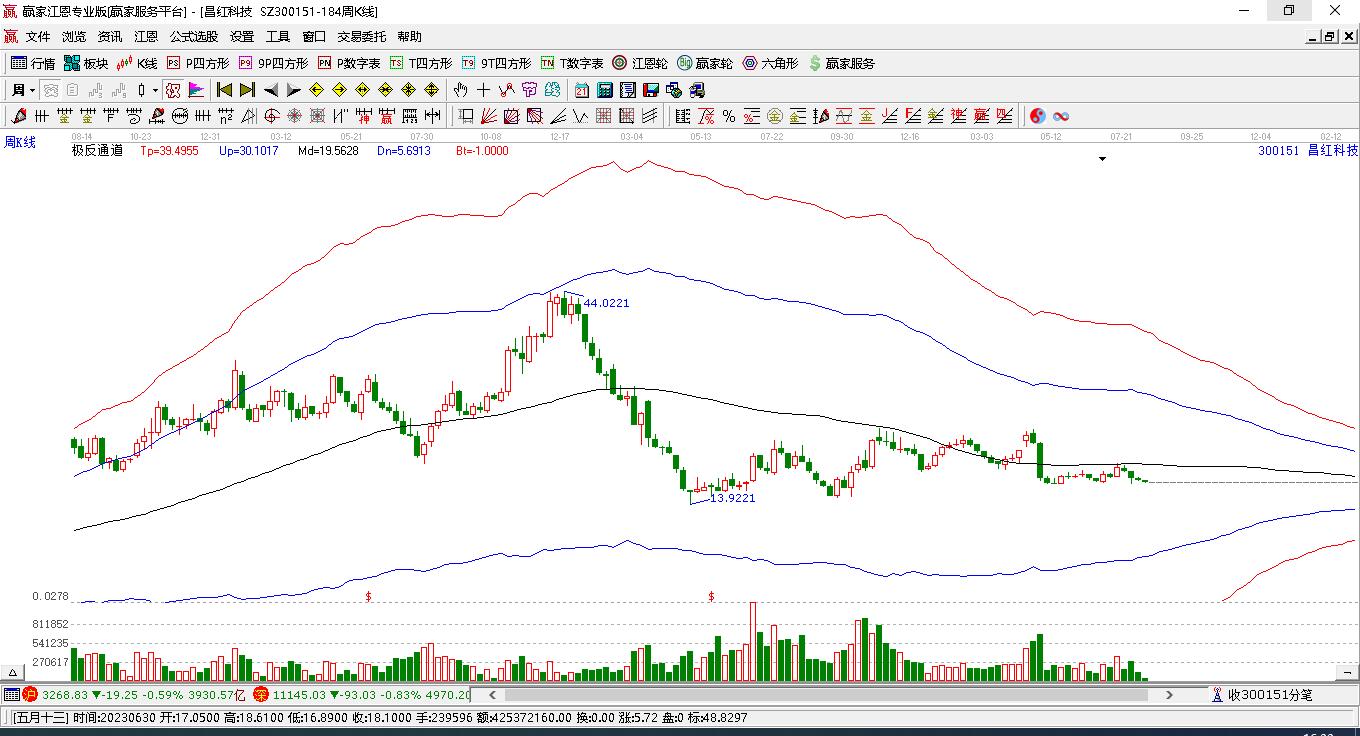Select the crosshair cursor tool

484,90
